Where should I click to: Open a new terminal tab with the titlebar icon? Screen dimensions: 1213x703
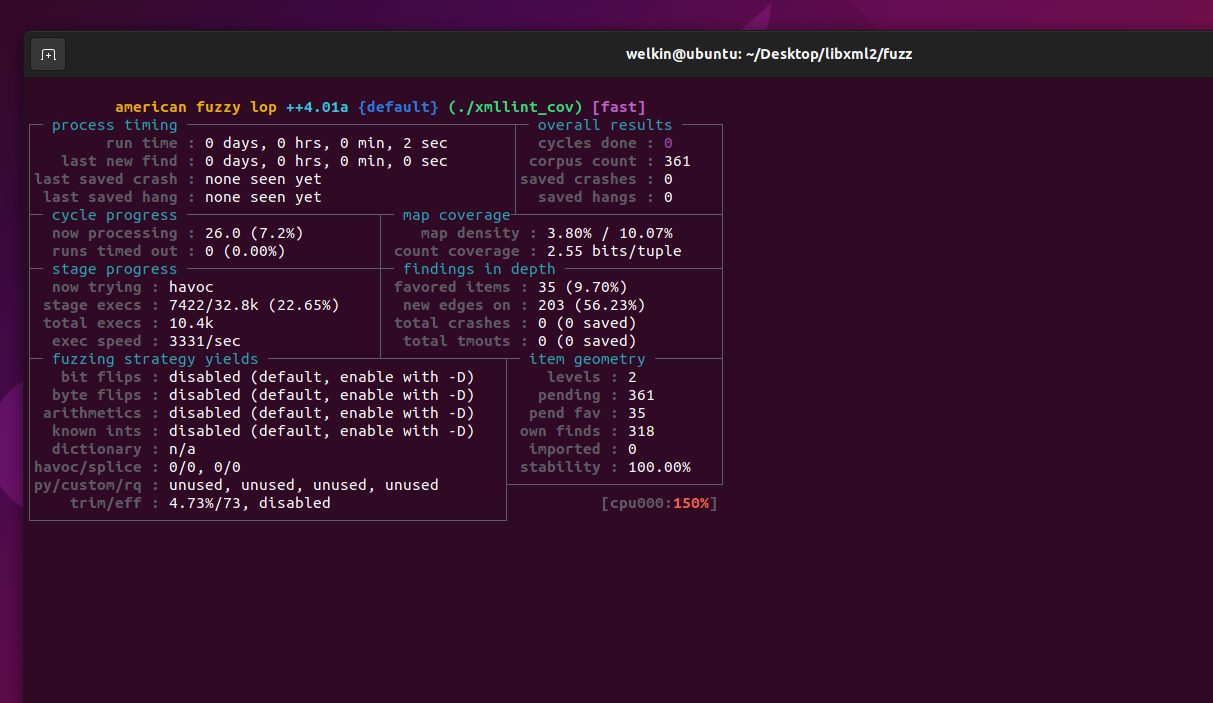tap(48, 55)
